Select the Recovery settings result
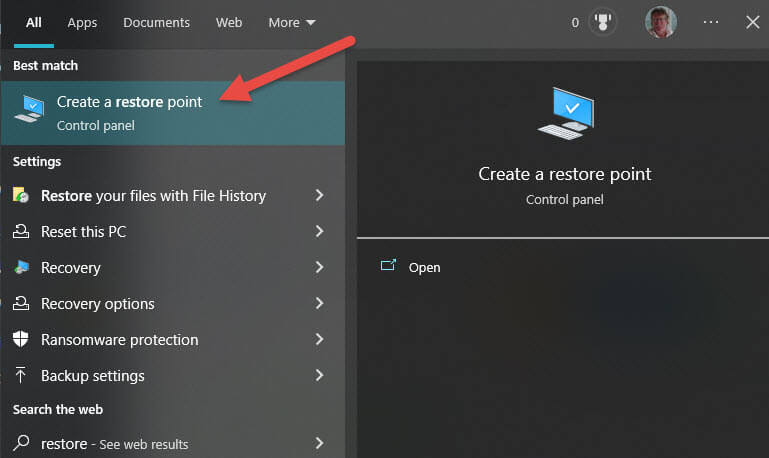The image size is (769, 458). 173,267
